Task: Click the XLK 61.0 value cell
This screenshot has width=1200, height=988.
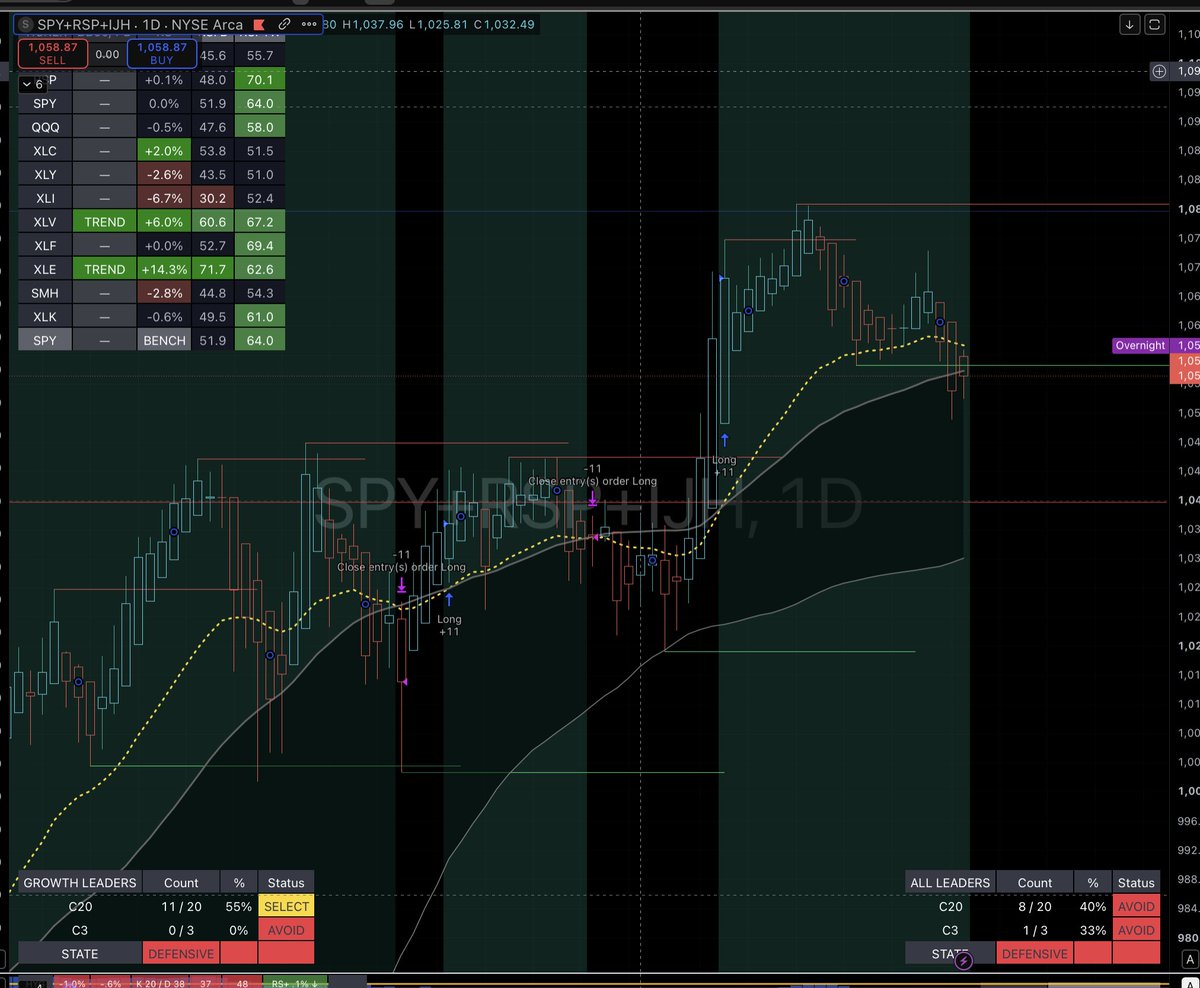Action: 260,317
